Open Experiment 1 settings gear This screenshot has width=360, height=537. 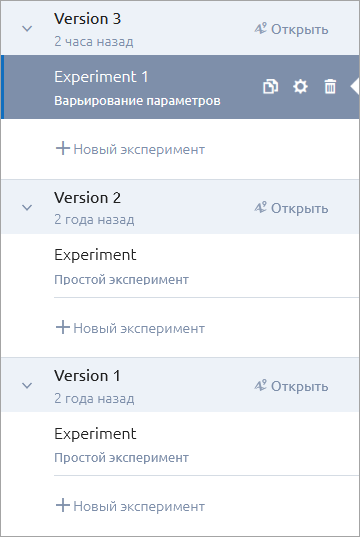click(300, 87)
